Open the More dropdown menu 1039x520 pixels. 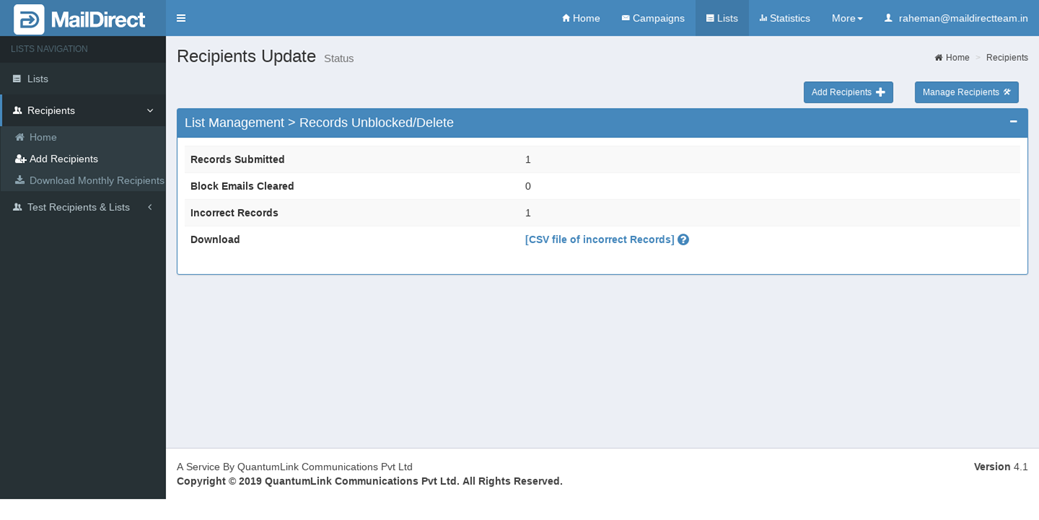coord(846,18)
